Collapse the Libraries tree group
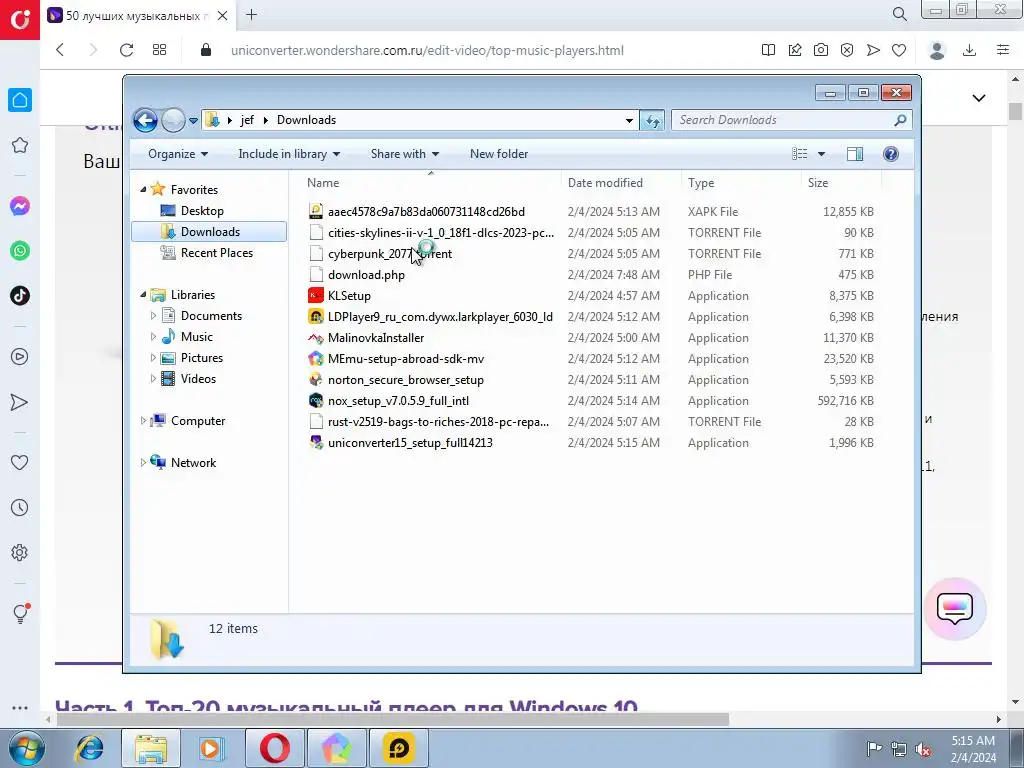The width and height of the screenshot is (1024, 768). (143, 295)
